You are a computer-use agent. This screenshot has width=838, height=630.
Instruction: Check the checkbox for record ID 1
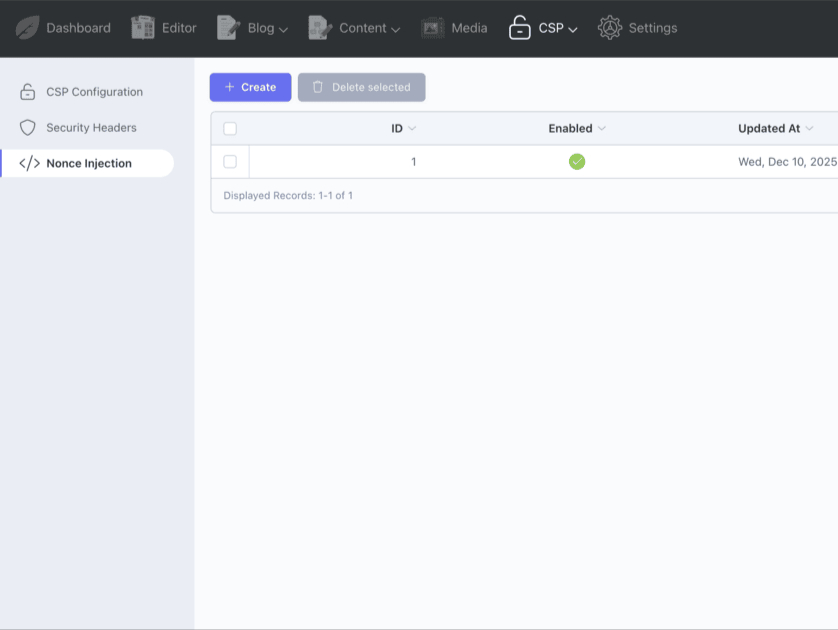230,162
